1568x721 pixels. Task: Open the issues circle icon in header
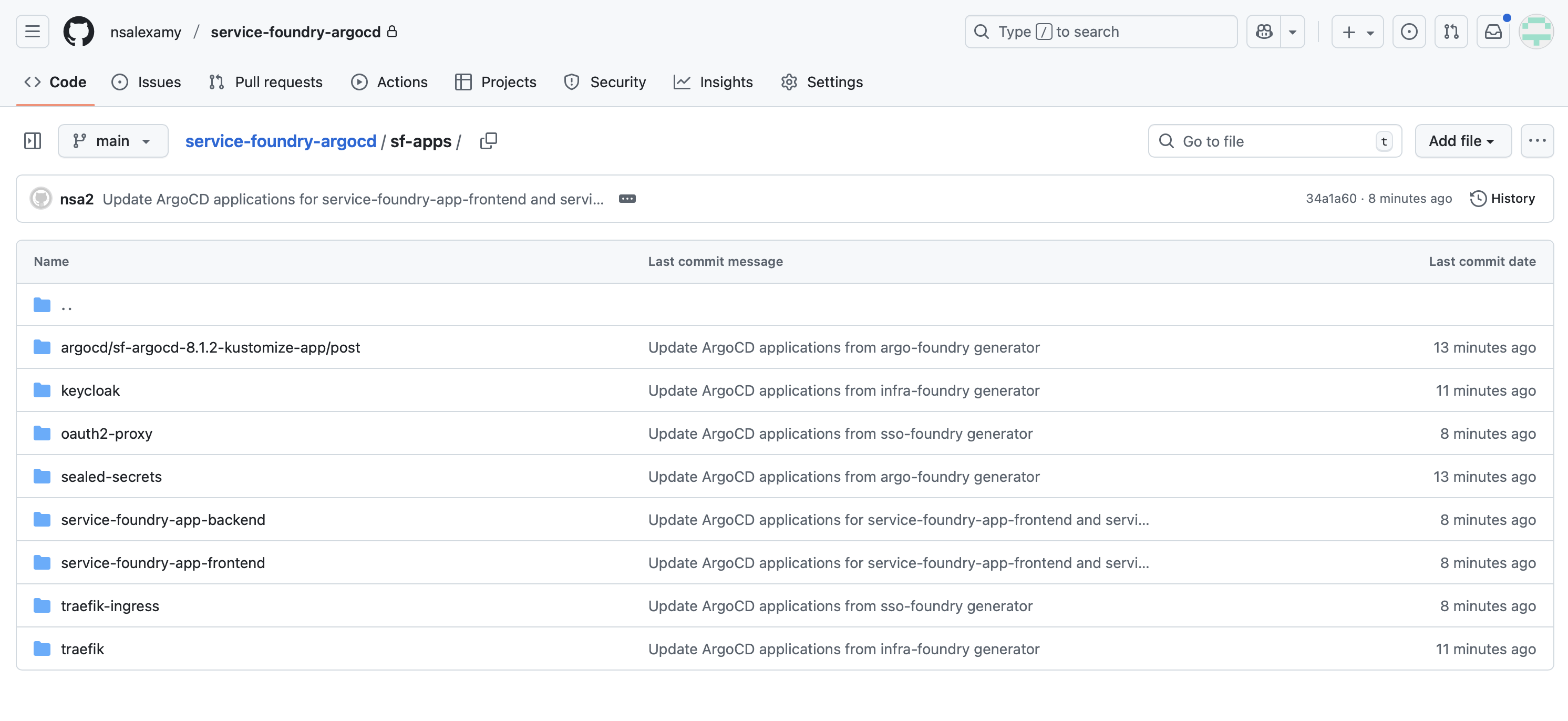tap(1409, 32)
